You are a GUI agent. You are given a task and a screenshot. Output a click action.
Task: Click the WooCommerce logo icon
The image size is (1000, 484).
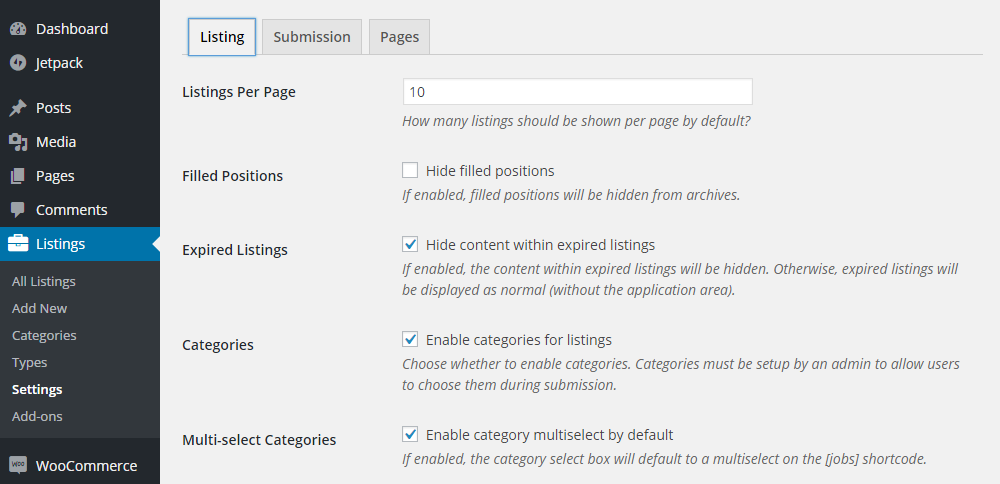18,465
